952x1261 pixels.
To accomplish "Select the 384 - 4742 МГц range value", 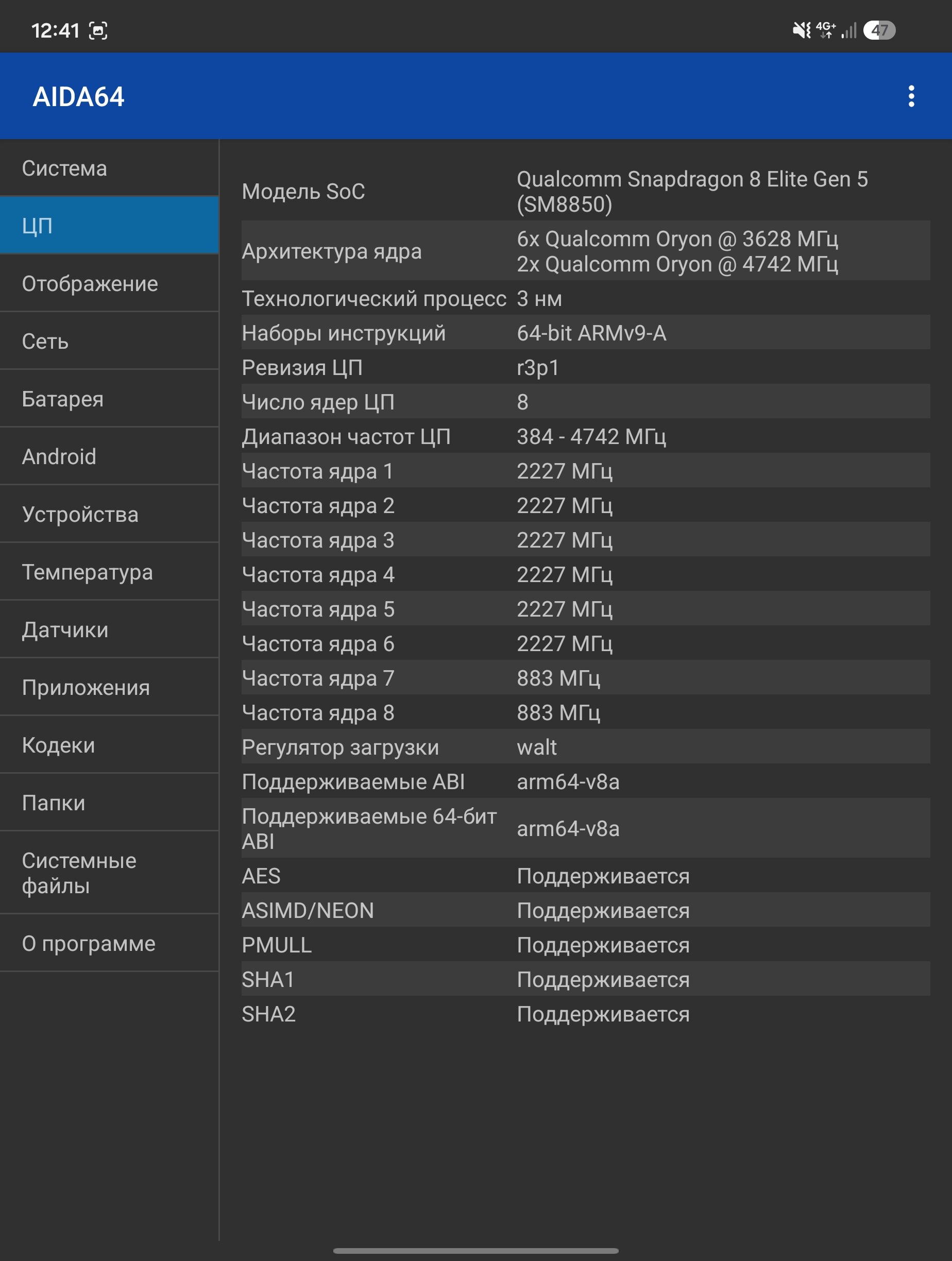I will pyautogui.click(x=591, y=437).
